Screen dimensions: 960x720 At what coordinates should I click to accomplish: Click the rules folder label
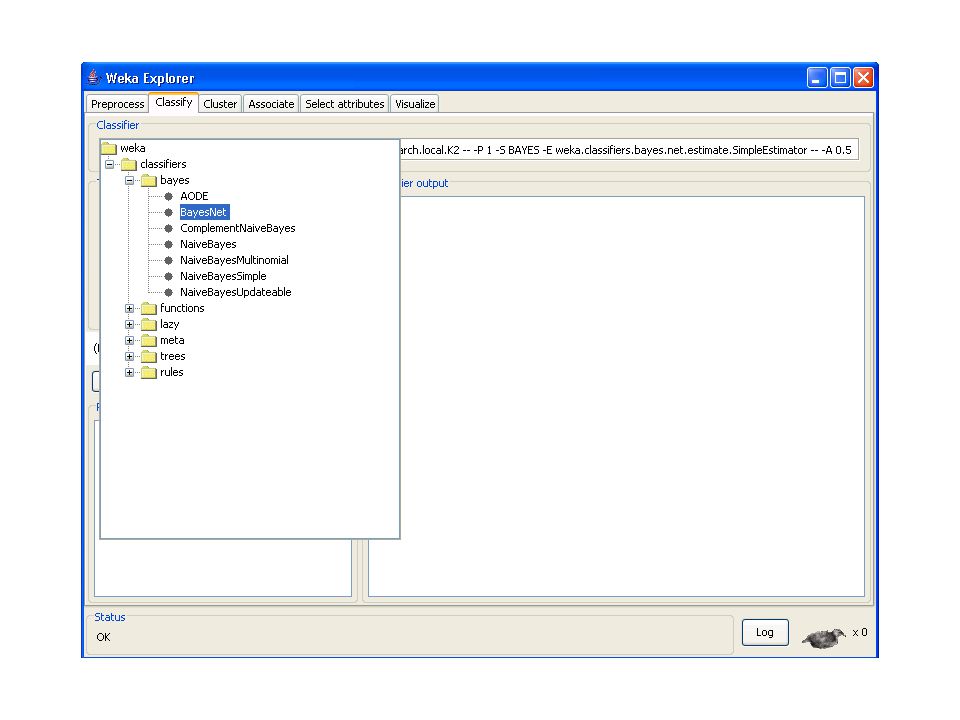[x=171, y=372]
